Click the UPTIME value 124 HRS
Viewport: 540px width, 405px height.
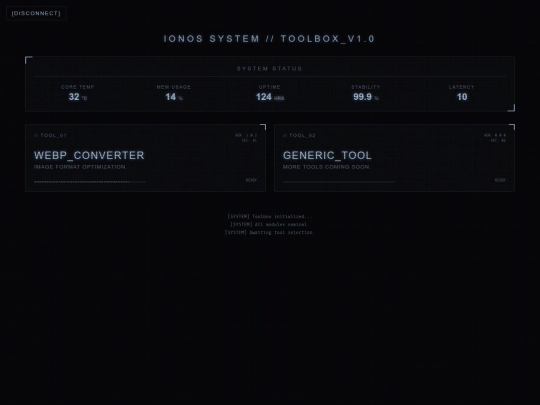(x=270, y=97)
